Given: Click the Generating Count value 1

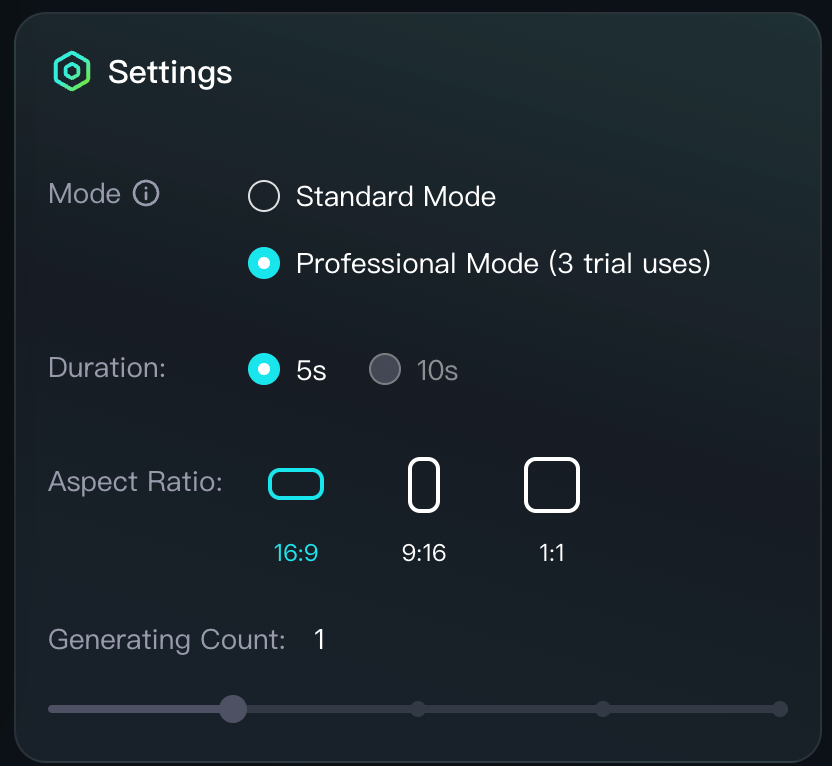Looking at the screenshot, I should pos(319,639).
